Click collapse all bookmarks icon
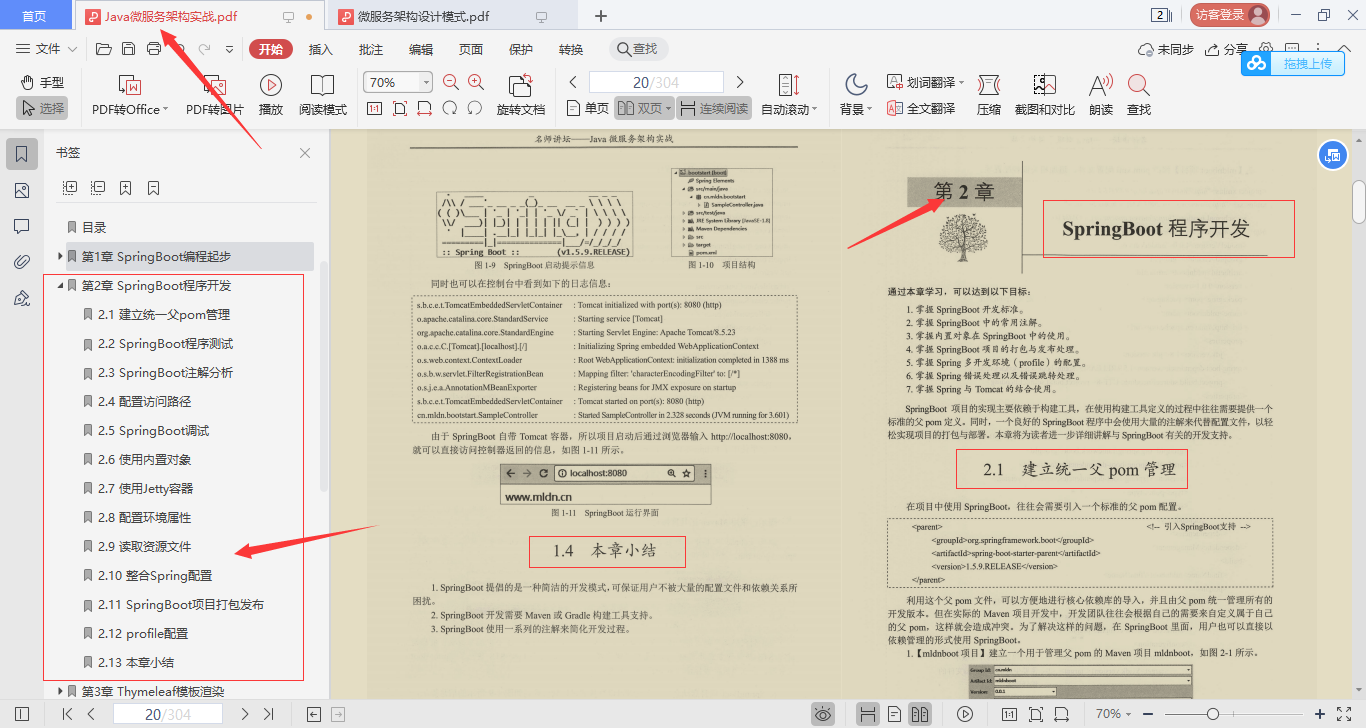Image resolution: width=1366 pixels, height=728 pixels. click(98, 187)
